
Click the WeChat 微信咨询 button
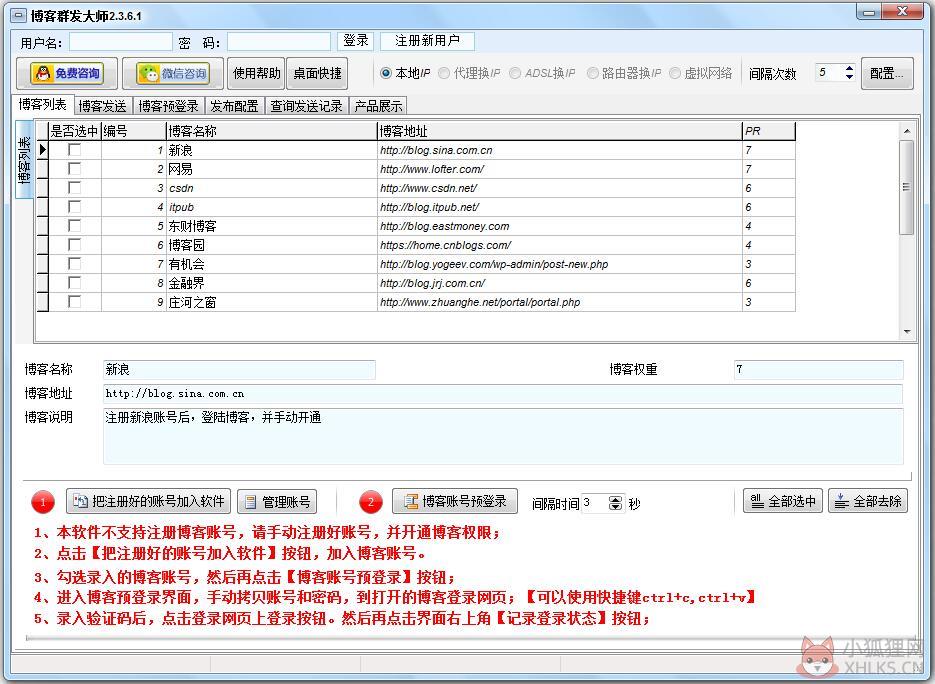[173, 73]
